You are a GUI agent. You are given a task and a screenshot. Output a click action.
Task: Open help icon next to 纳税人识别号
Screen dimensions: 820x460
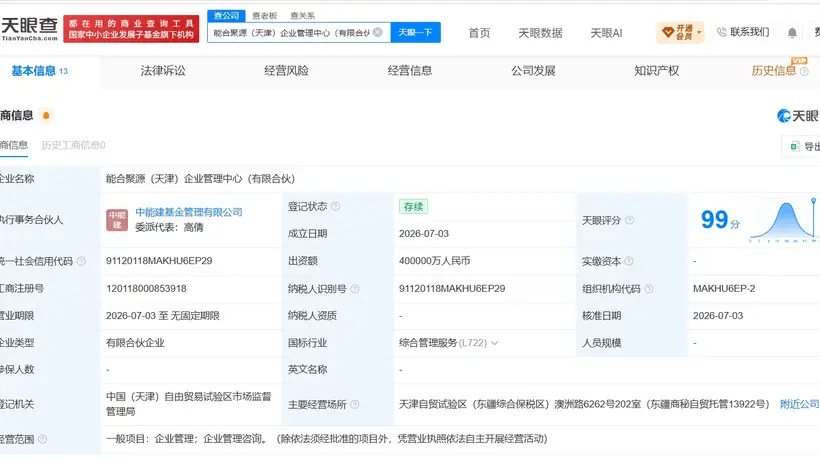pos(355,289)
